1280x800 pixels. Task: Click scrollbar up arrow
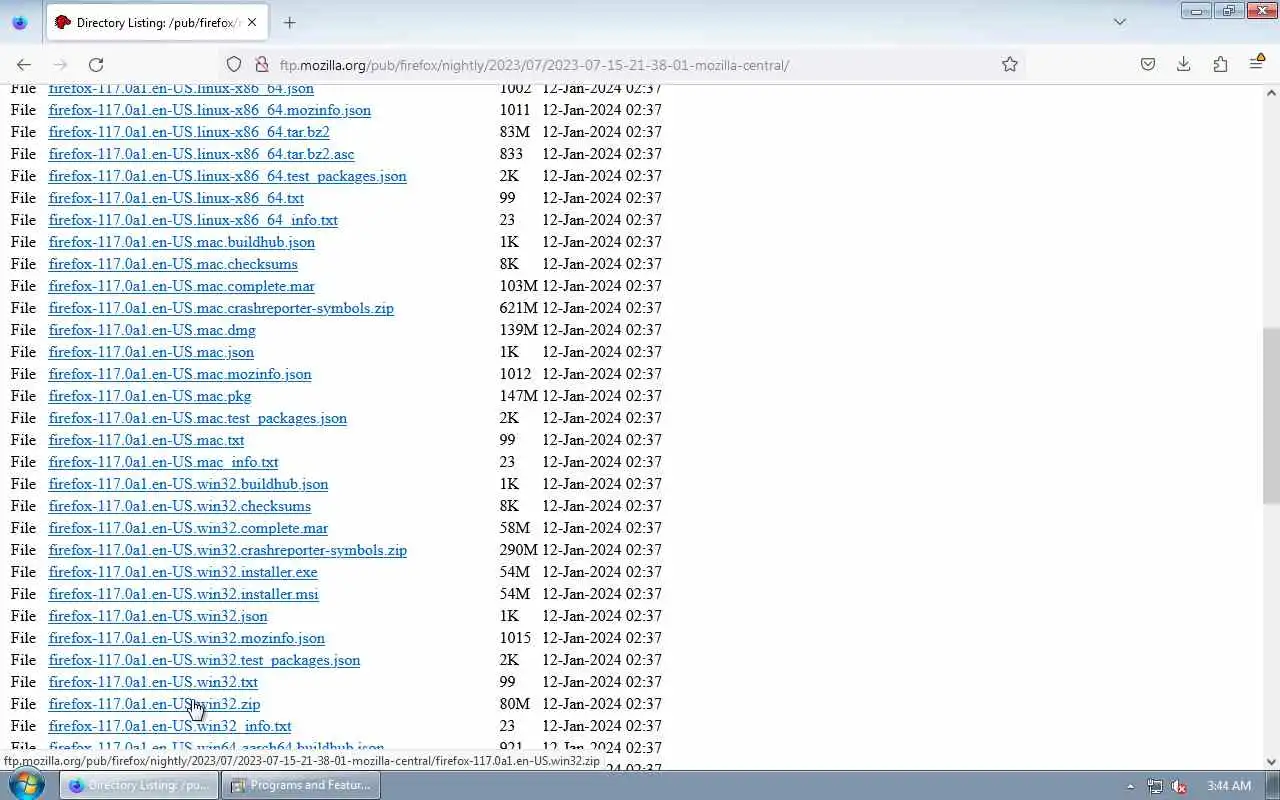coord(1271,93)
